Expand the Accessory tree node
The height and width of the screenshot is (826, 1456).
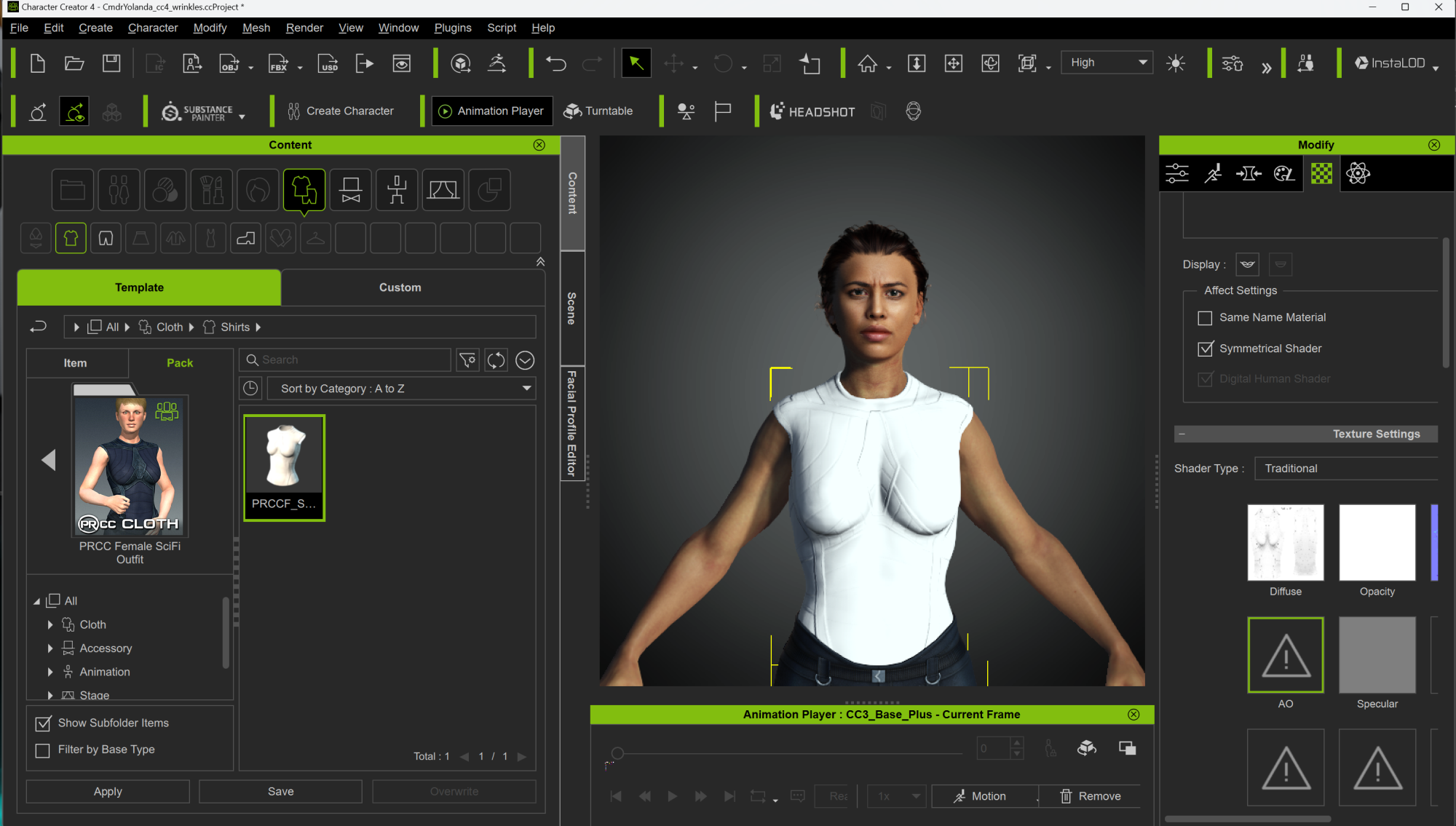coord(50,648)
